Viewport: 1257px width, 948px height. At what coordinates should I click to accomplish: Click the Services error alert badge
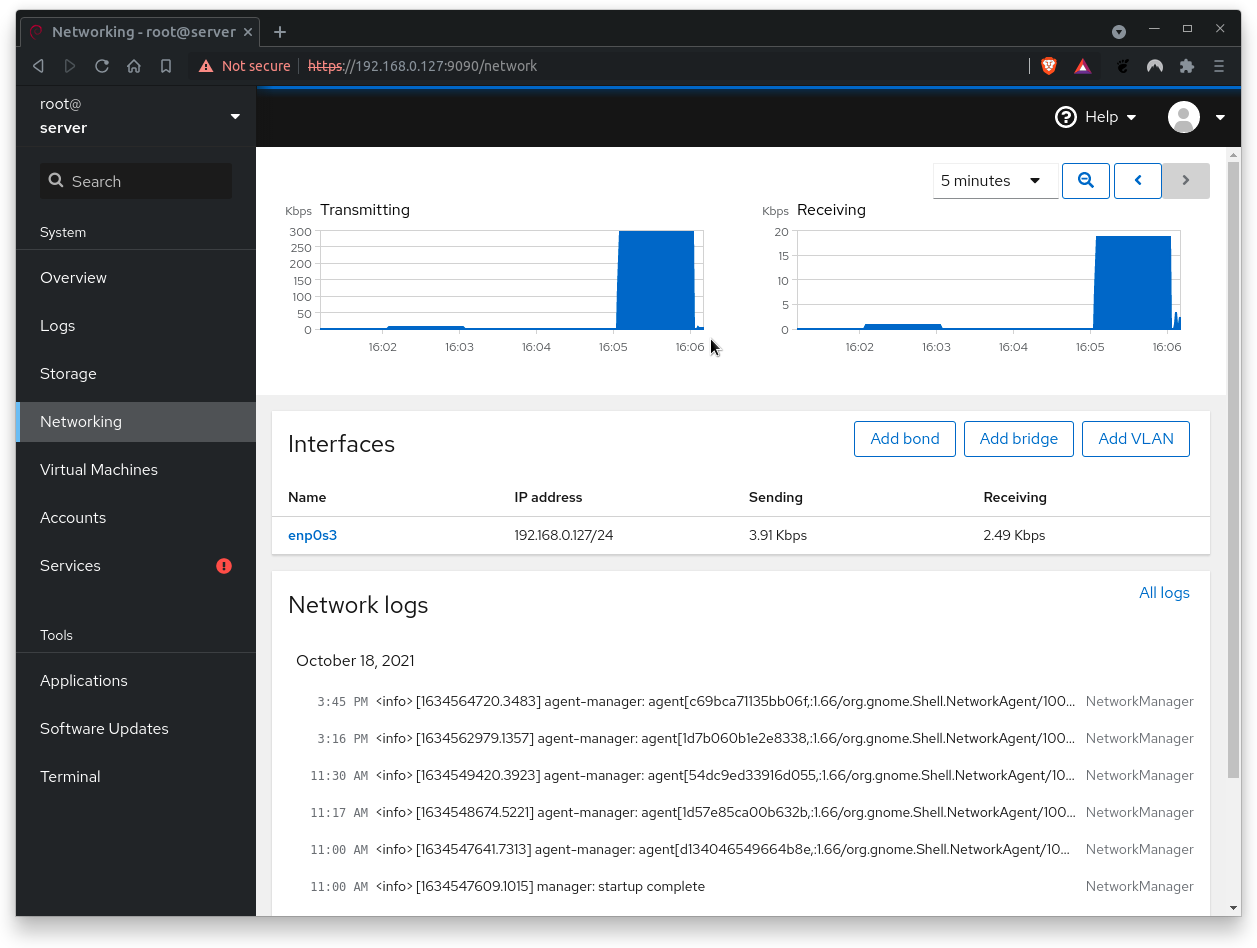click(x=224, y=566)
